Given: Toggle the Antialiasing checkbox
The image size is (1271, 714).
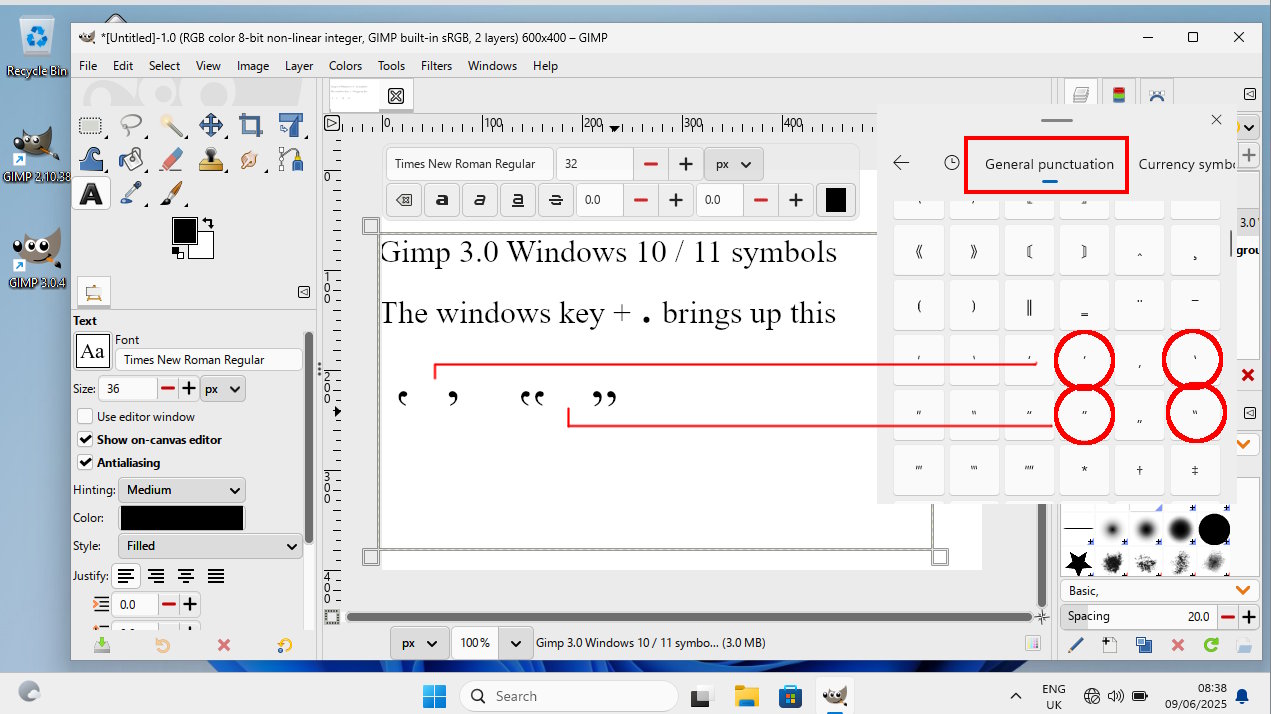Looking at the screenshot, I should coord(86,462).
